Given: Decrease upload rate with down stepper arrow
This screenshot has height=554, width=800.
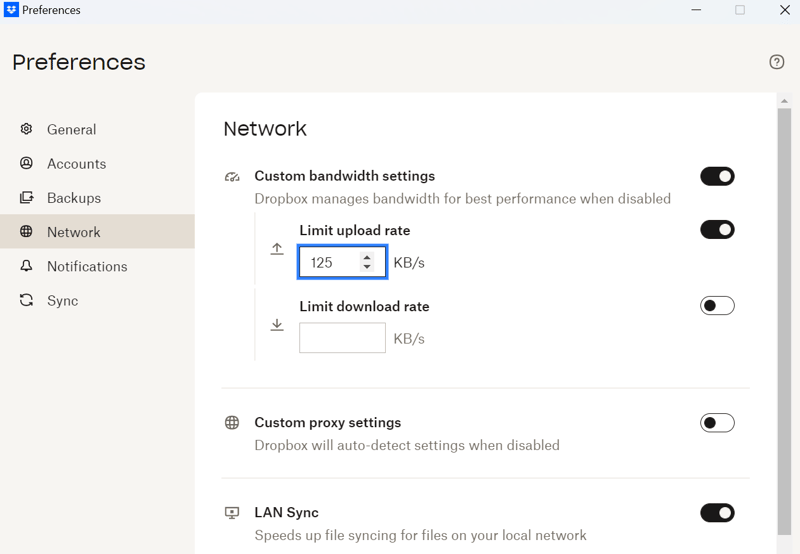Looking at the screenshot, I should tap(367, 267).
